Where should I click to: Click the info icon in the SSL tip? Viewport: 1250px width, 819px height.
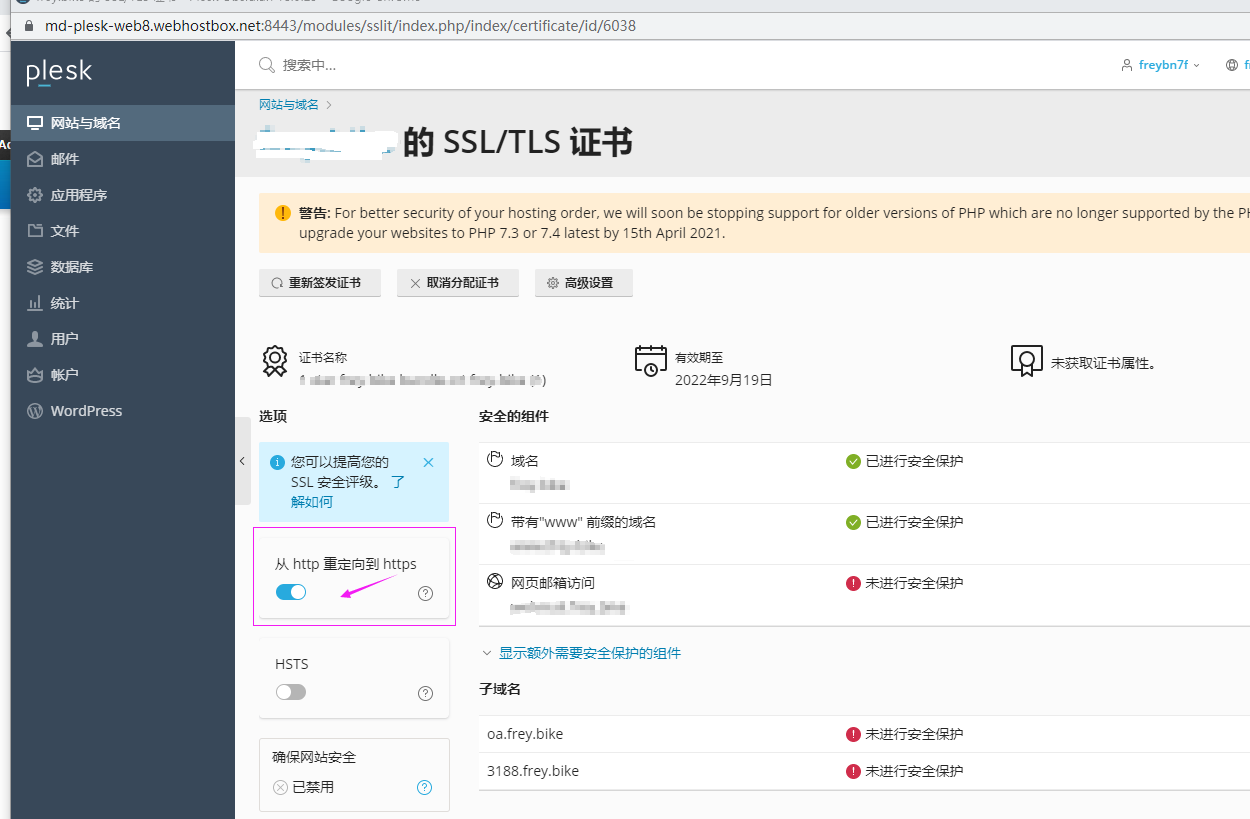pyautogui.click(x=278, y=462)
